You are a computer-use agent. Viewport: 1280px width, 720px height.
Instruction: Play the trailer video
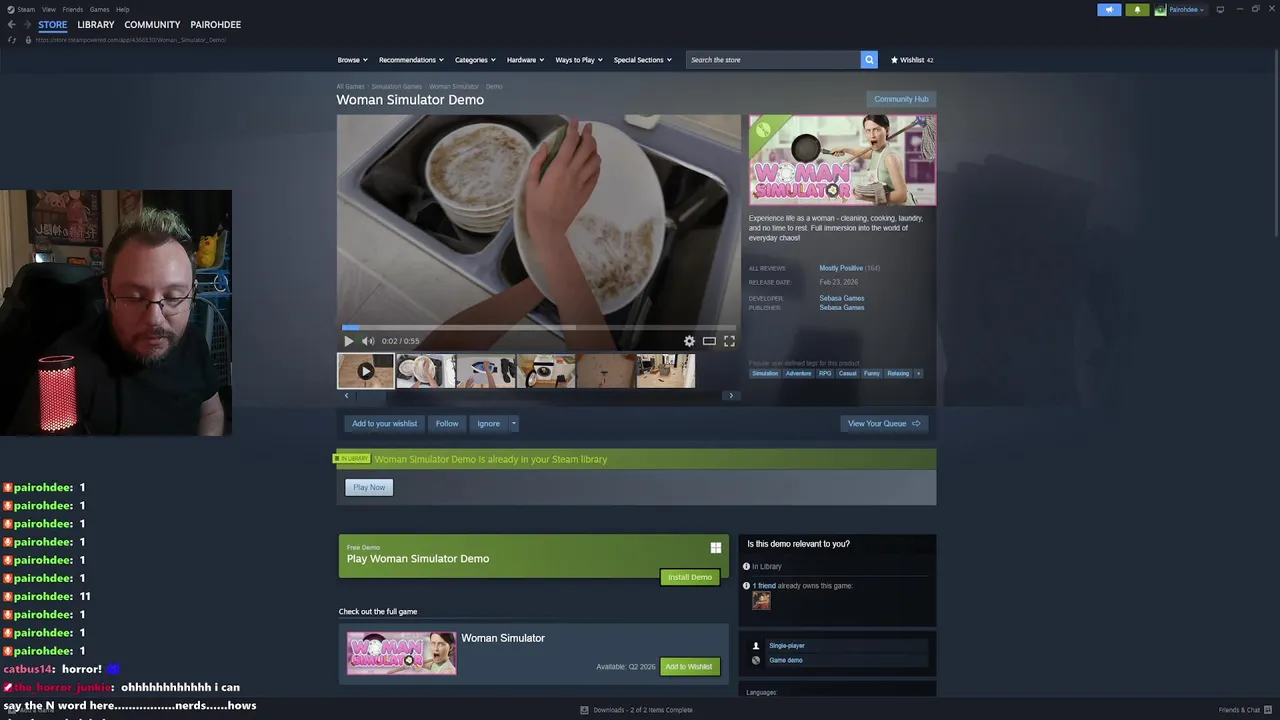click(x=349, y=341)
